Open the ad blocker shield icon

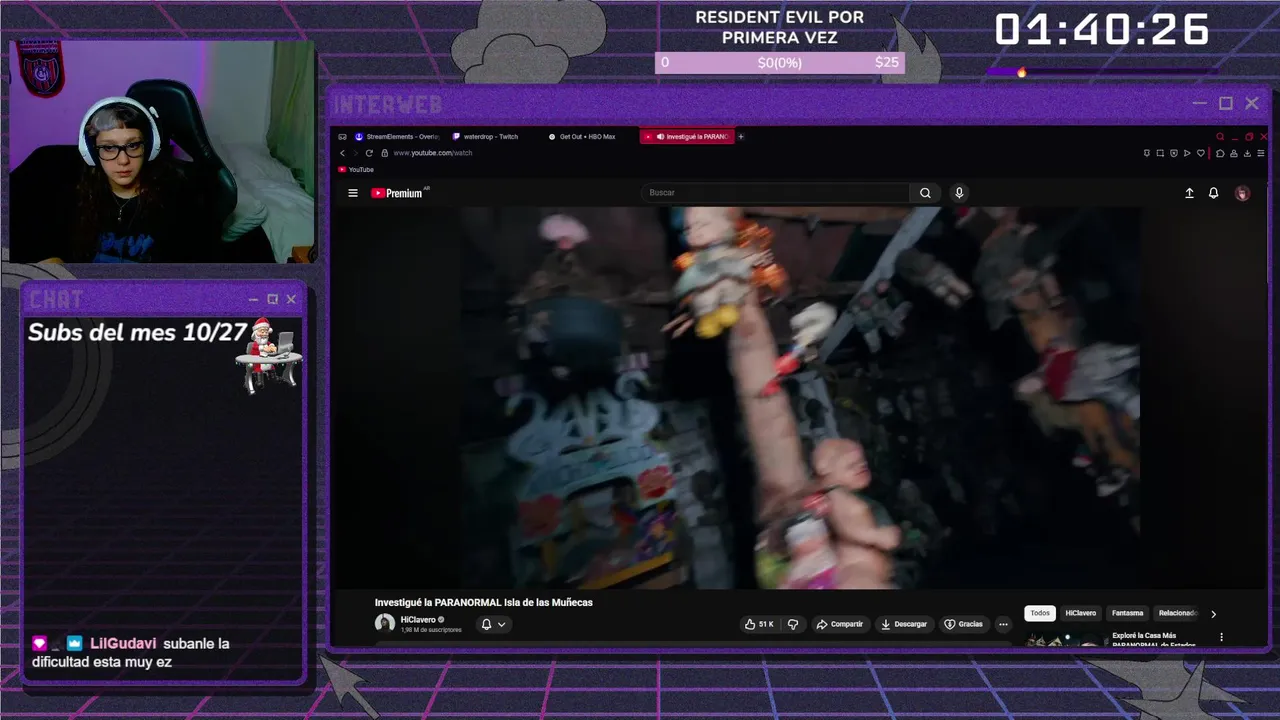[1174, 153]
